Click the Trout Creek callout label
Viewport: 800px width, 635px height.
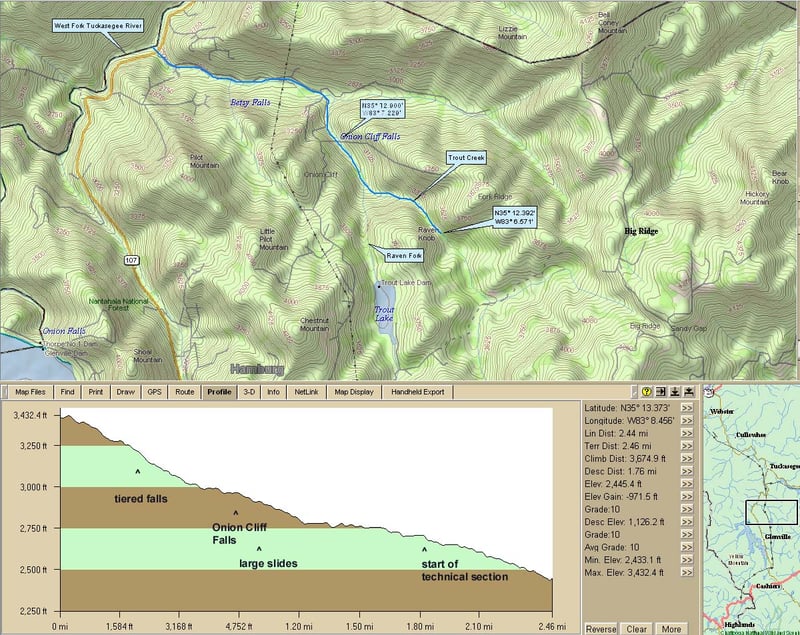pos(466,158)
